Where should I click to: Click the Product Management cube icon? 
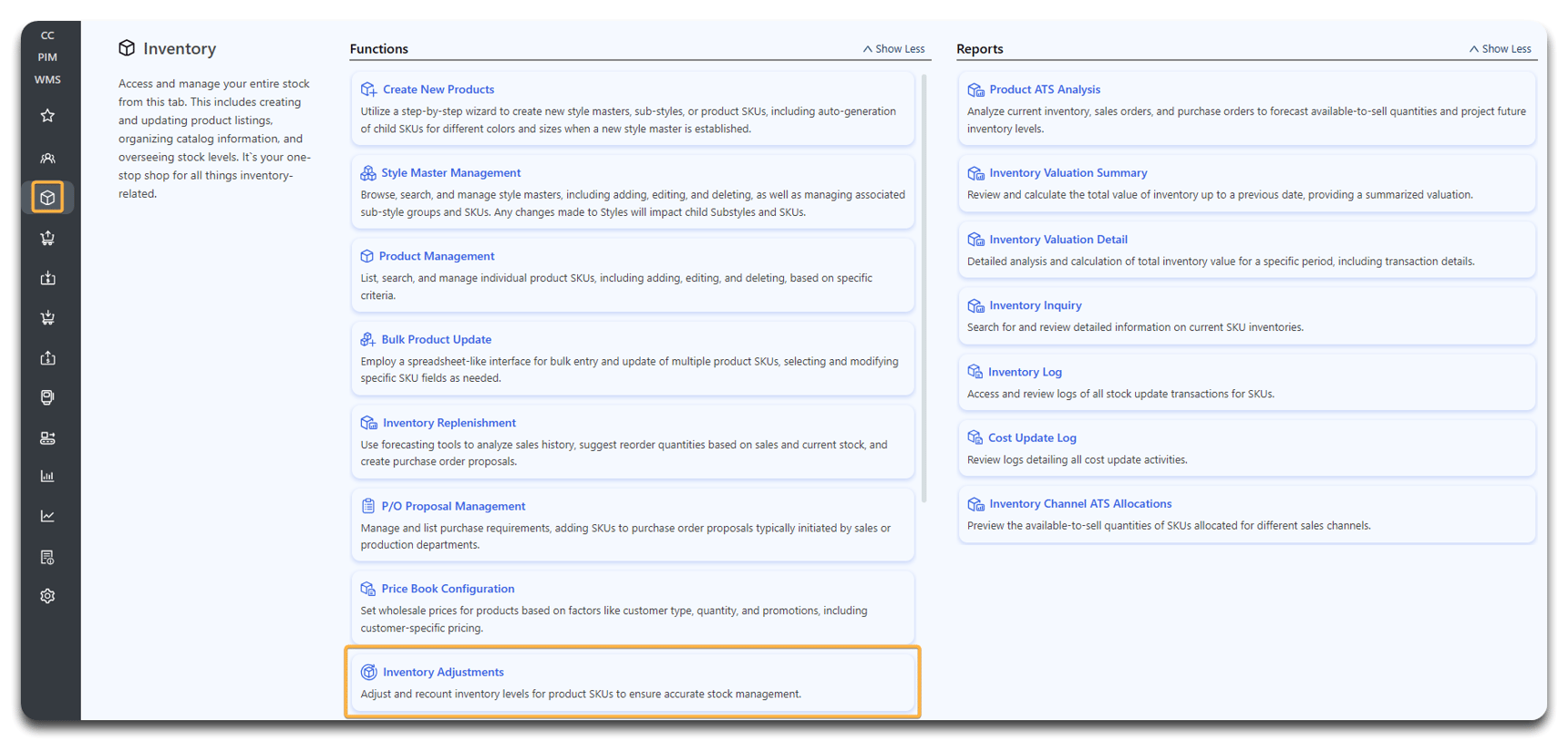tap(367, 256)
